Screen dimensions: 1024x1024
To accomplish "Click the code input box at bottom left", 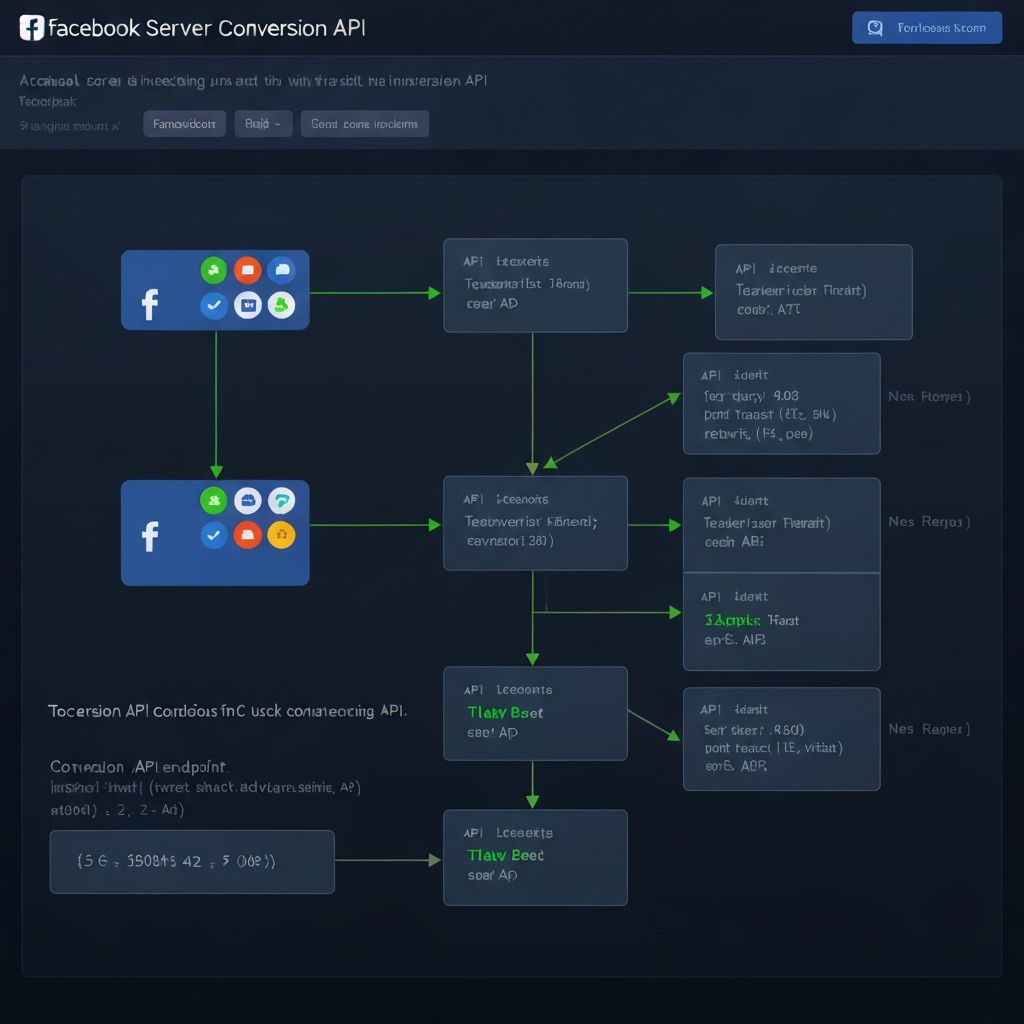I will click(192, 861).
